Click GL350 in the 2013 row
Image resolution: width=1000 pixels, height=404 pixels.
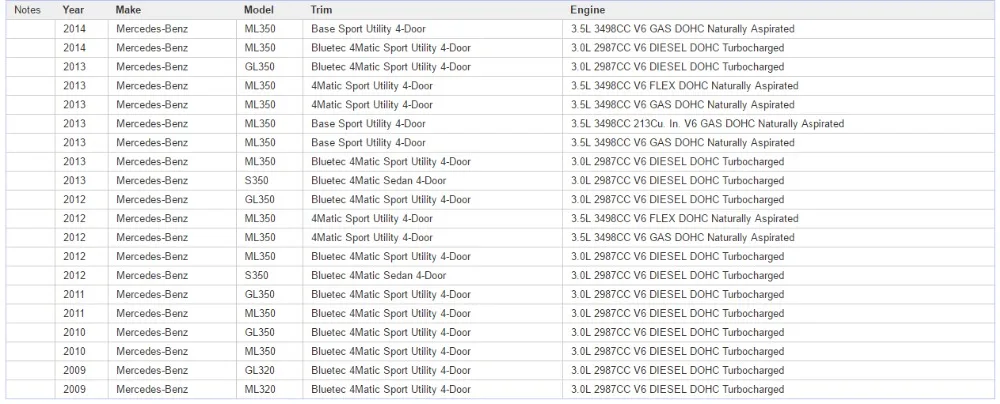coord(260,67)
